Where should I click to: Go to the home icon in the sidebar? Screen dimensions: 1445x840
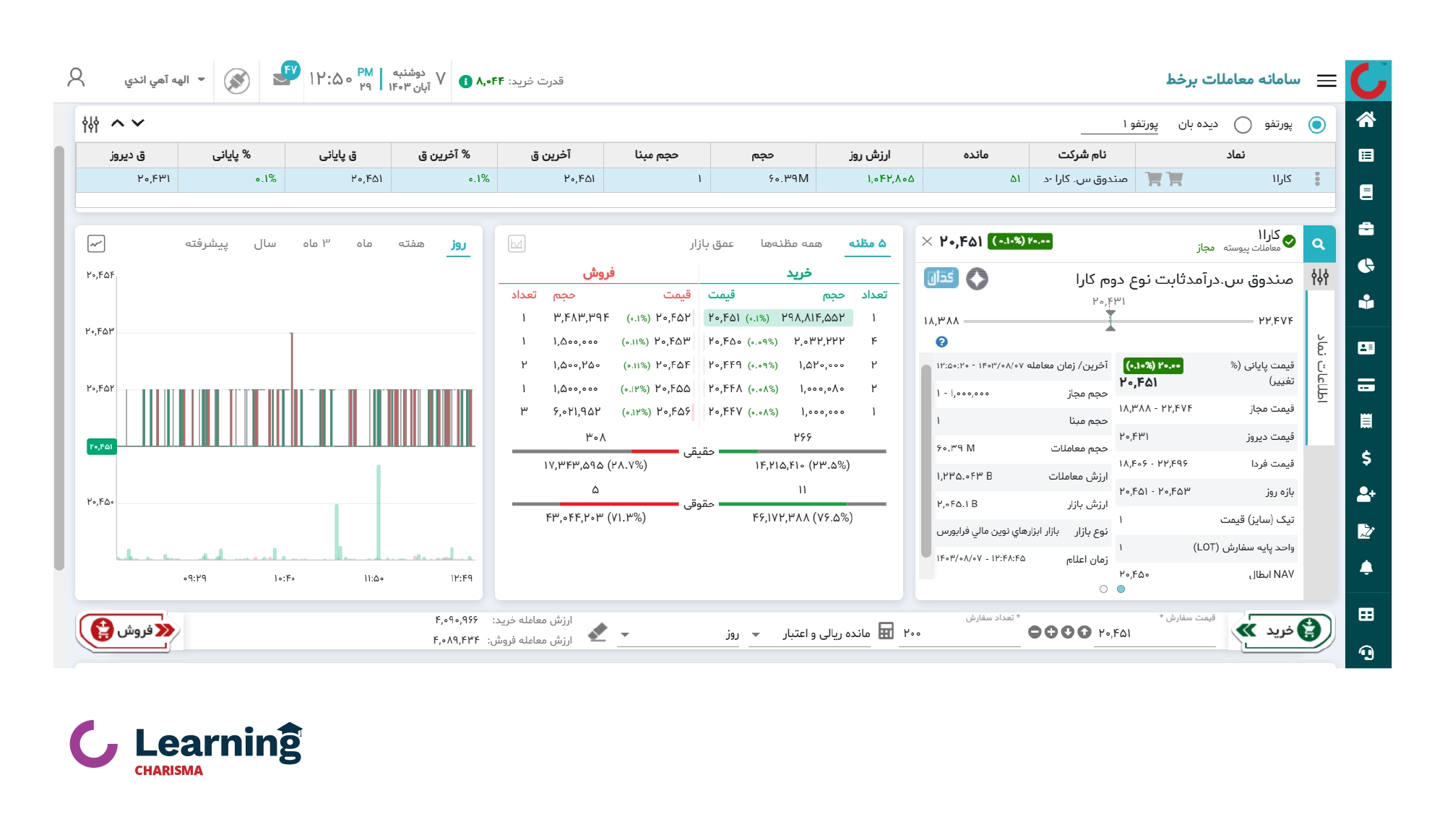click(x=1366, y=120)
